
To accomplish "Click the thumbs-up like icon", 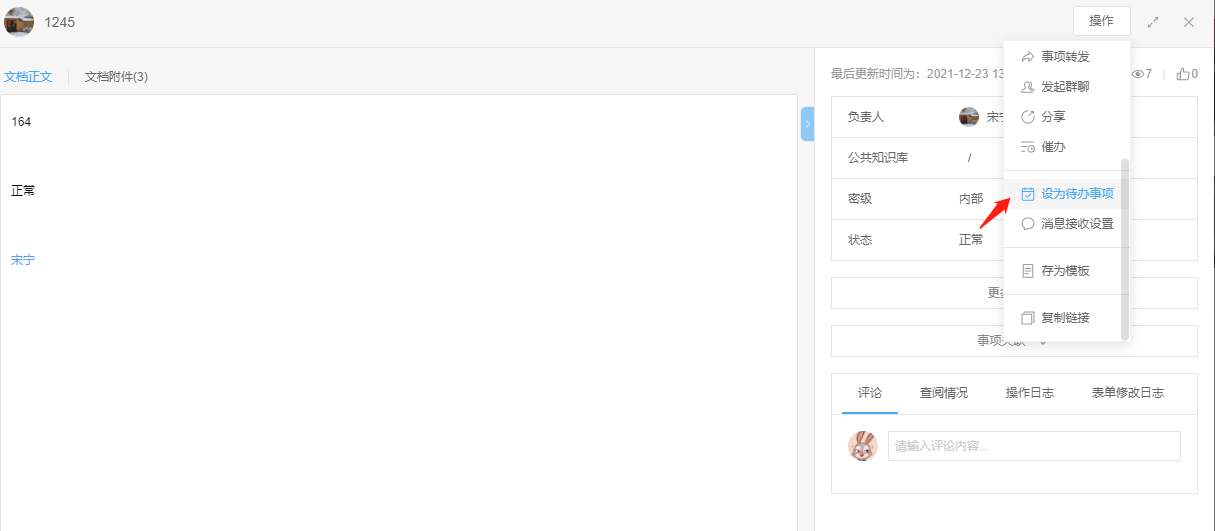I will pyautogui.click(x=1183, y=74).
